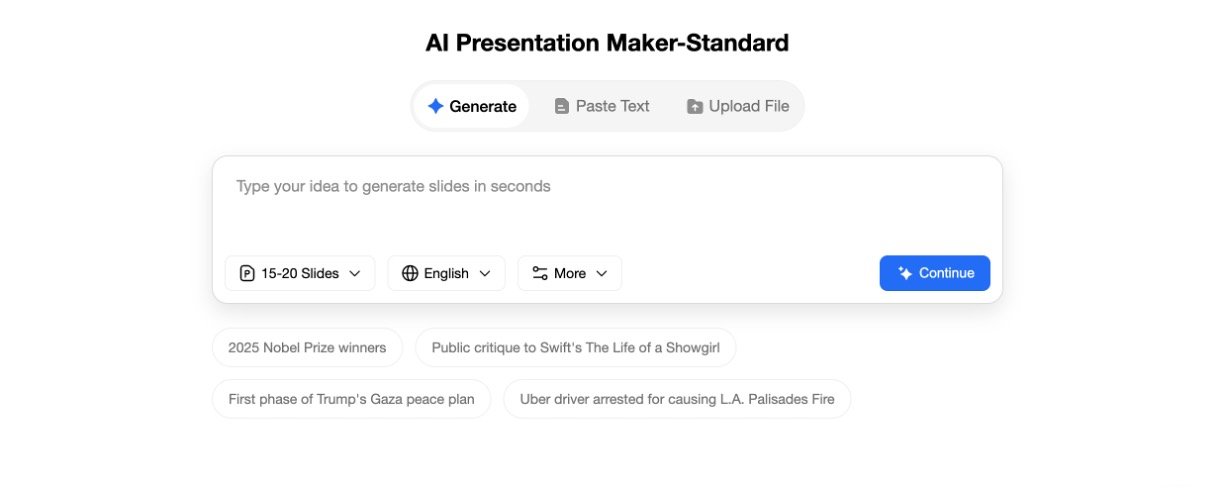Click the upload icon beside Upload File
This screenshot has width=1224, height=488.
click(695, 106)
